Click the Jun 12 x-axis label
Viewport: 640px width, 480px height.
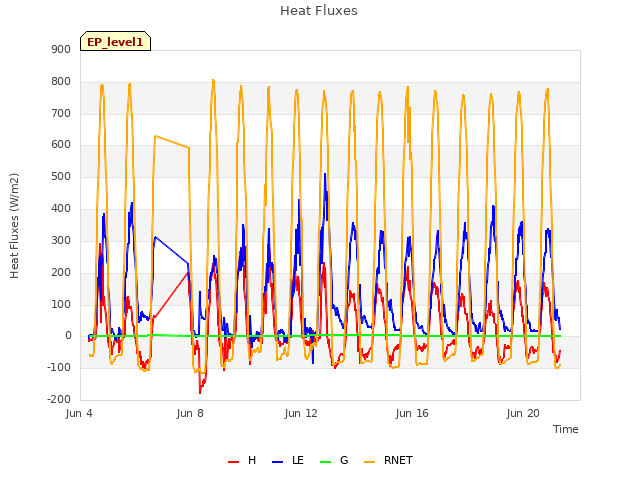click(x=301, y=413)
